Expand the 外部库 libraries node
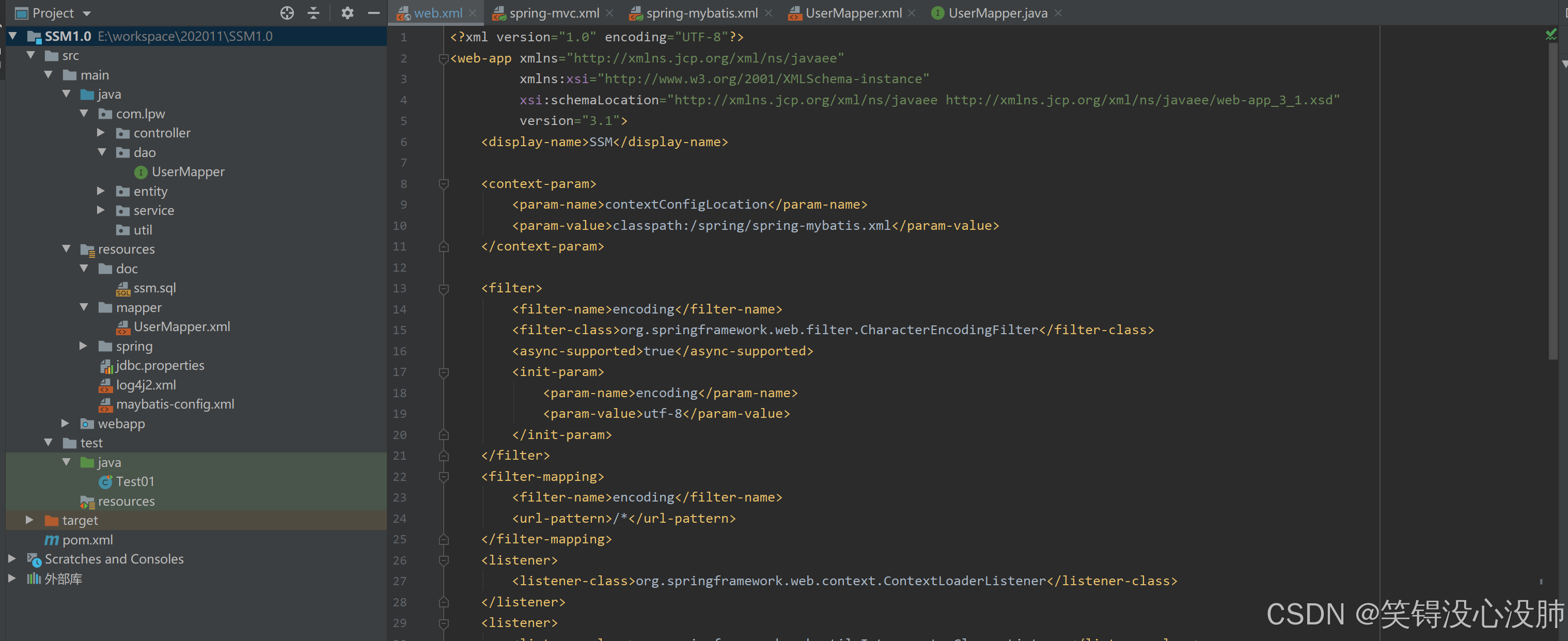 pyautogui.click(x=11, y=577)
